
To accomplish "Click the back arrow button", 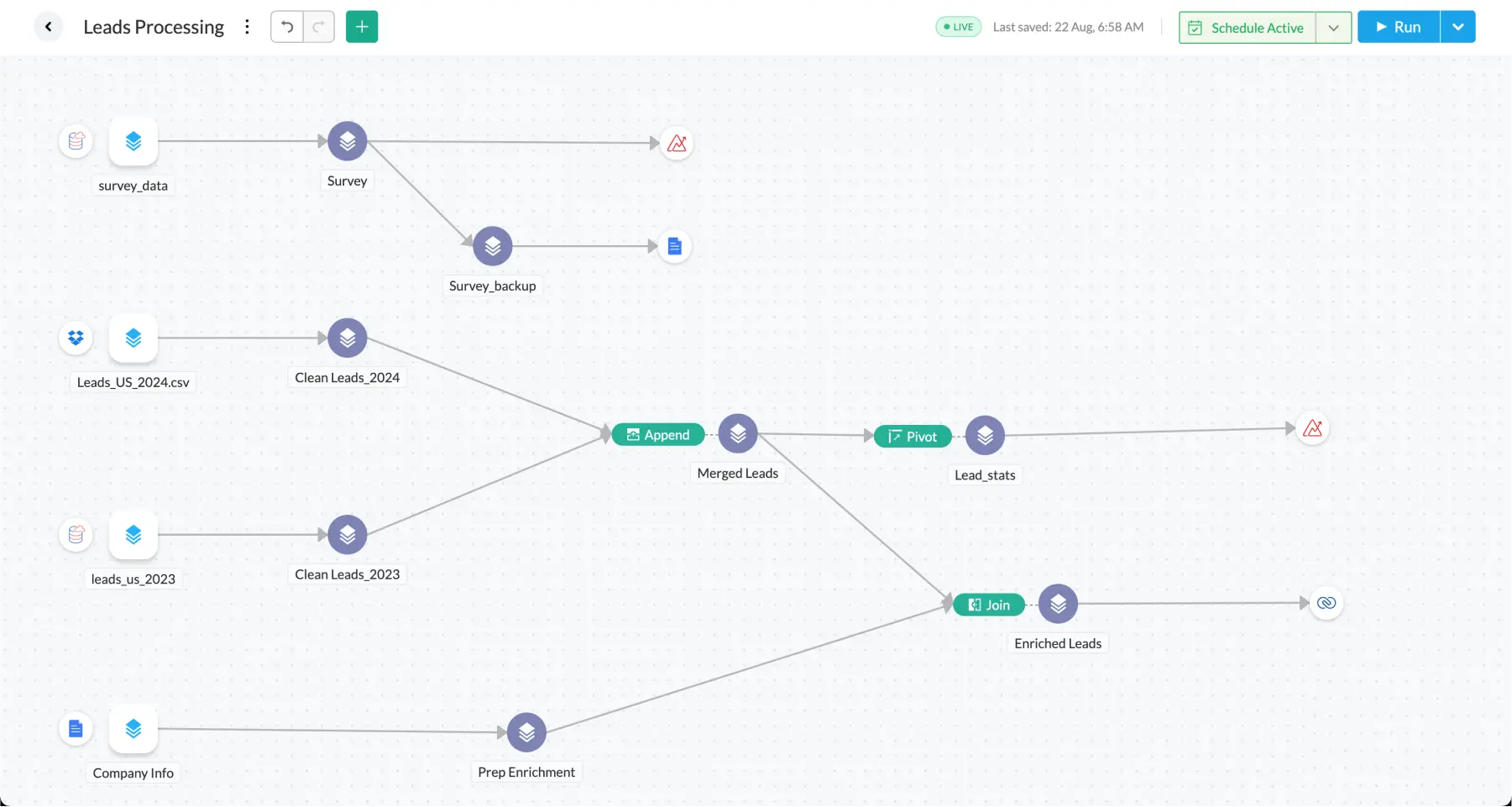I will (49, 27).
